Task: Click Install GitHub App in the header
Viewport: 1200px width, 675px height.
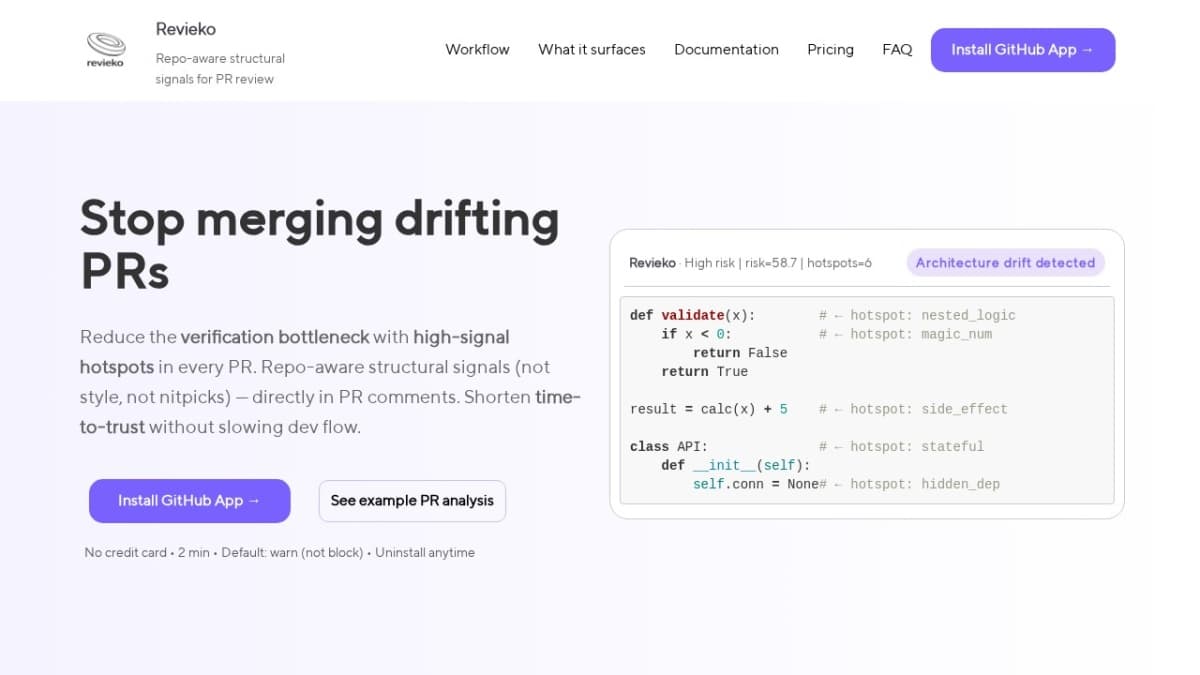Action: (1022, 49)
